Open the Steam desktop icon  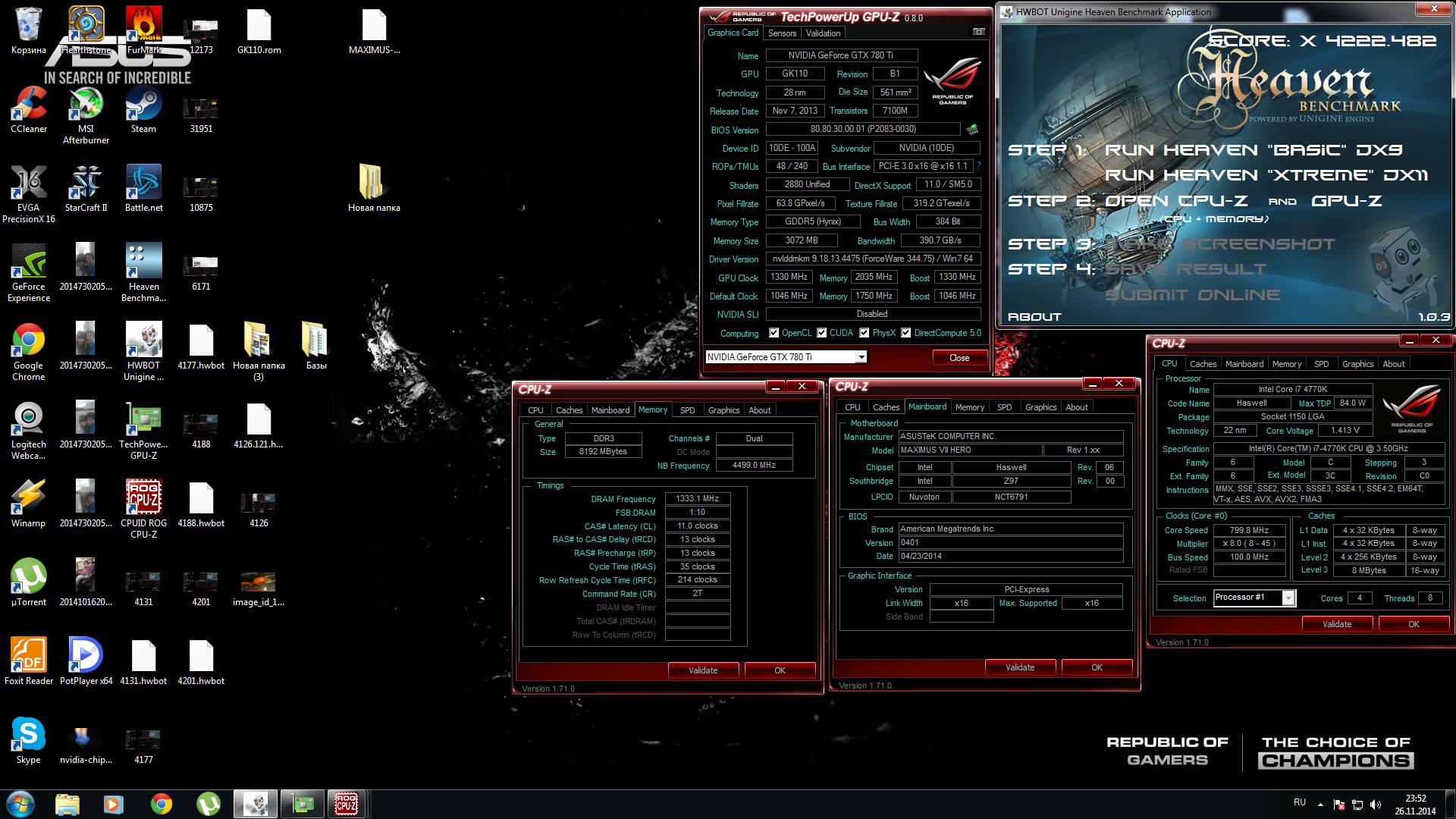[x=143, y=109]
